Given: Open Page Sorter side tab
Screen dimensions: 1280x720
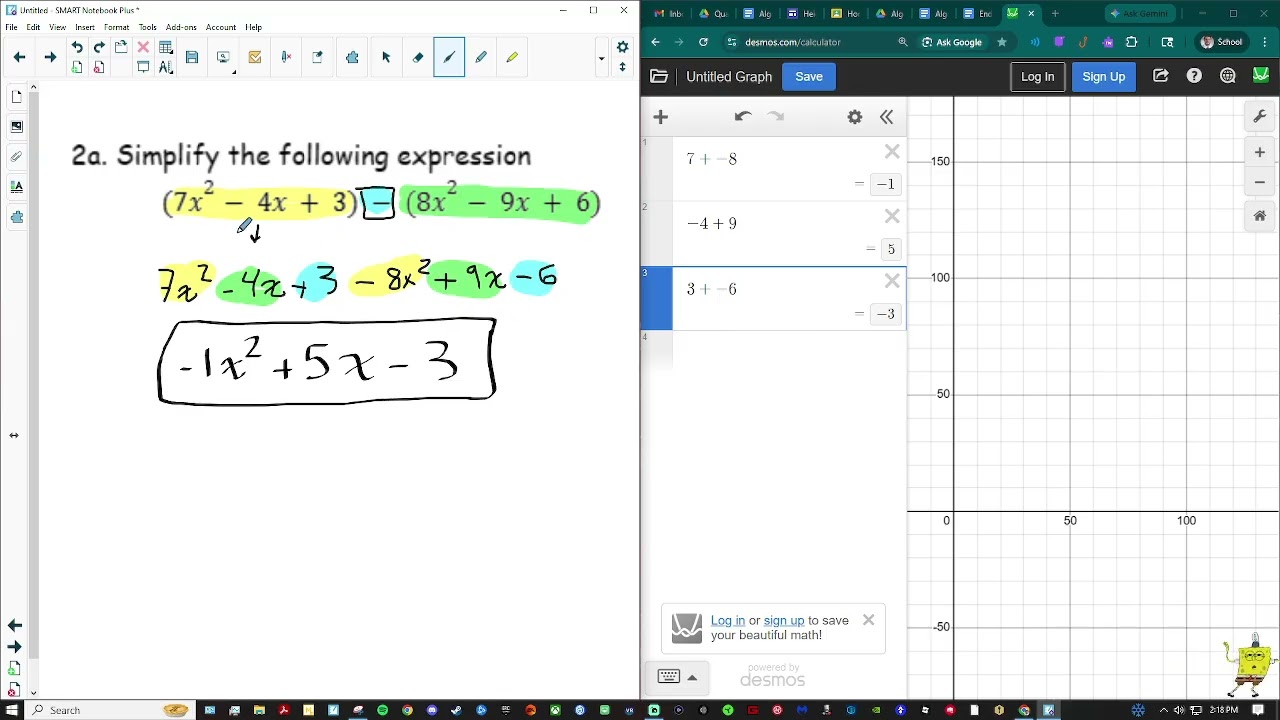Looking at the screenshot, I should coord(16,97).
